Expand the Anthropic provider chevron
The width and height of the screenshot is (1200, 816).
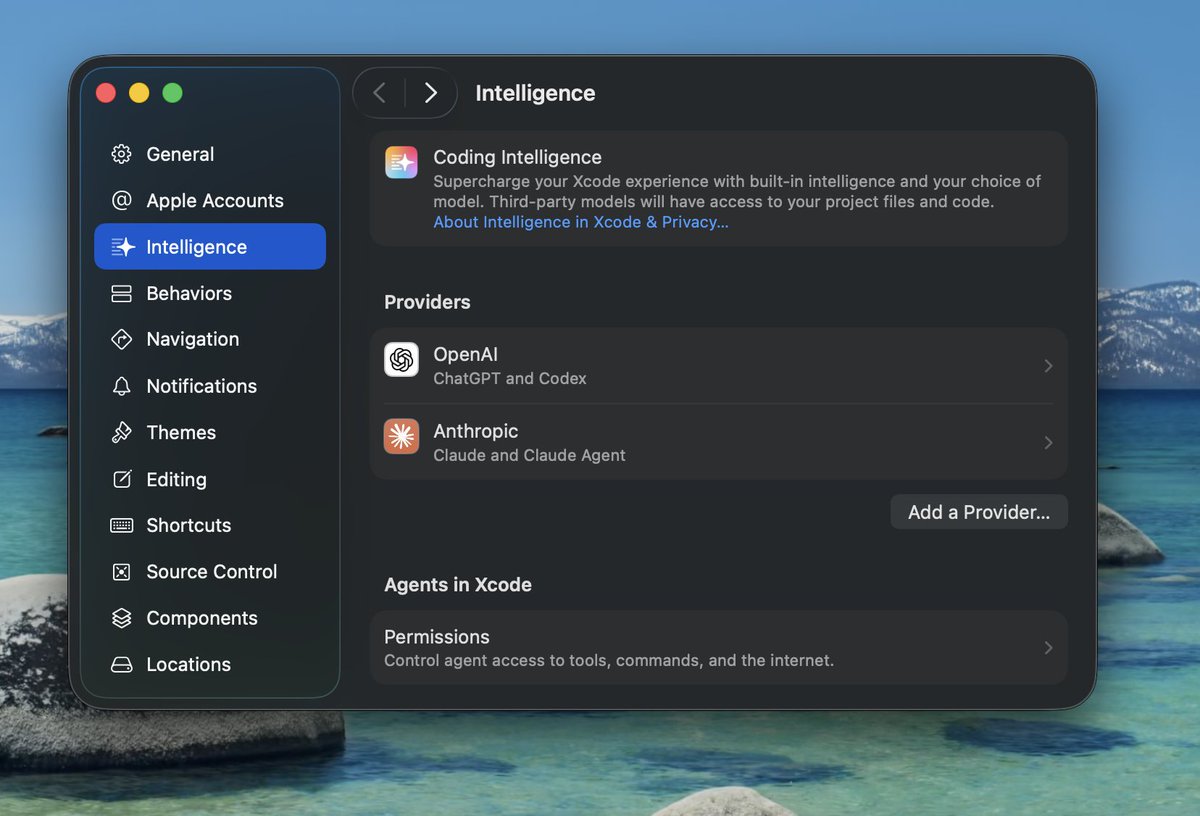[1048, 442]
